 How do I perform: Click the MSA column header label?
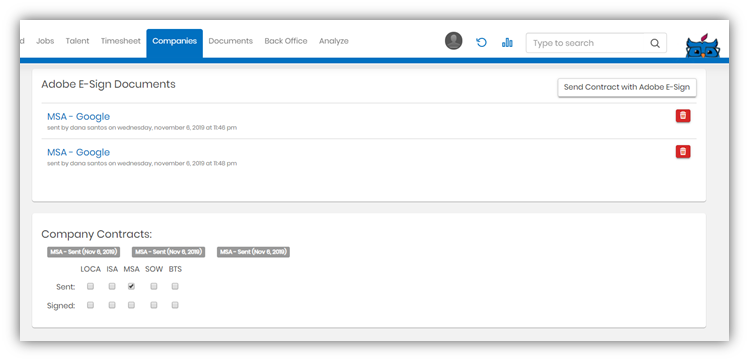pos(131,269)
